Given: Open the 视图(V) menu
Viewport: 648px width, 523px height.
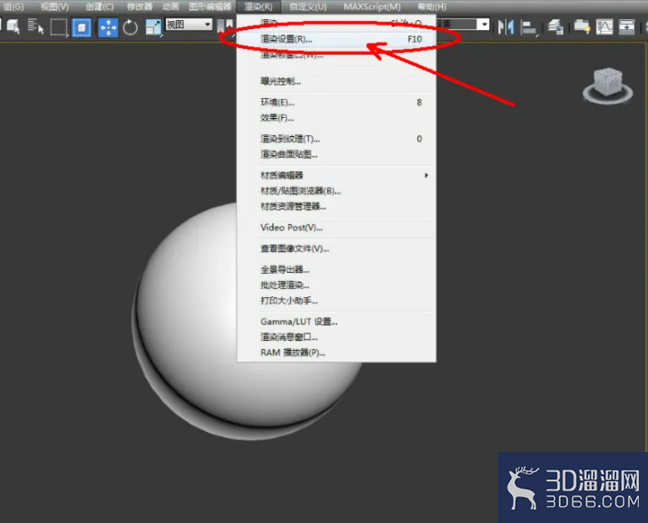Looking at the screenshot, I should tap(55, 7).
